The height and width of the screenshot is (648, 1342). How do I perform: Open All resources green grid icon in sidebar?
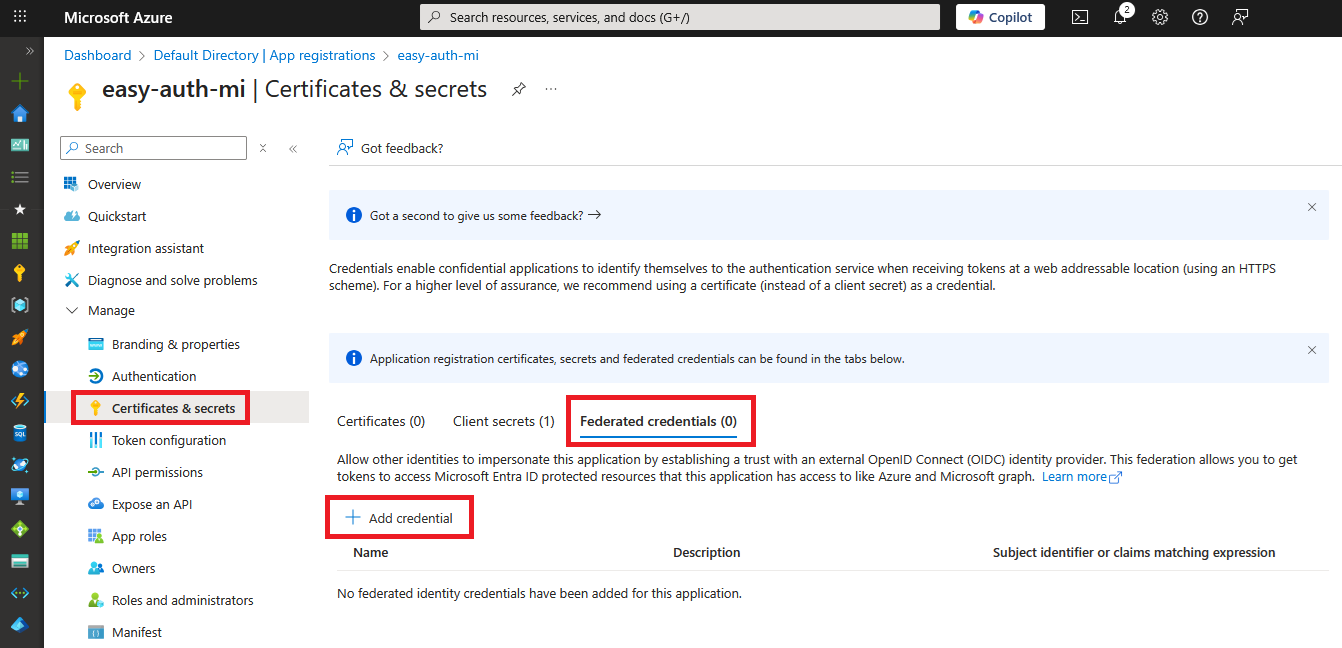click(x=20, y=241)
